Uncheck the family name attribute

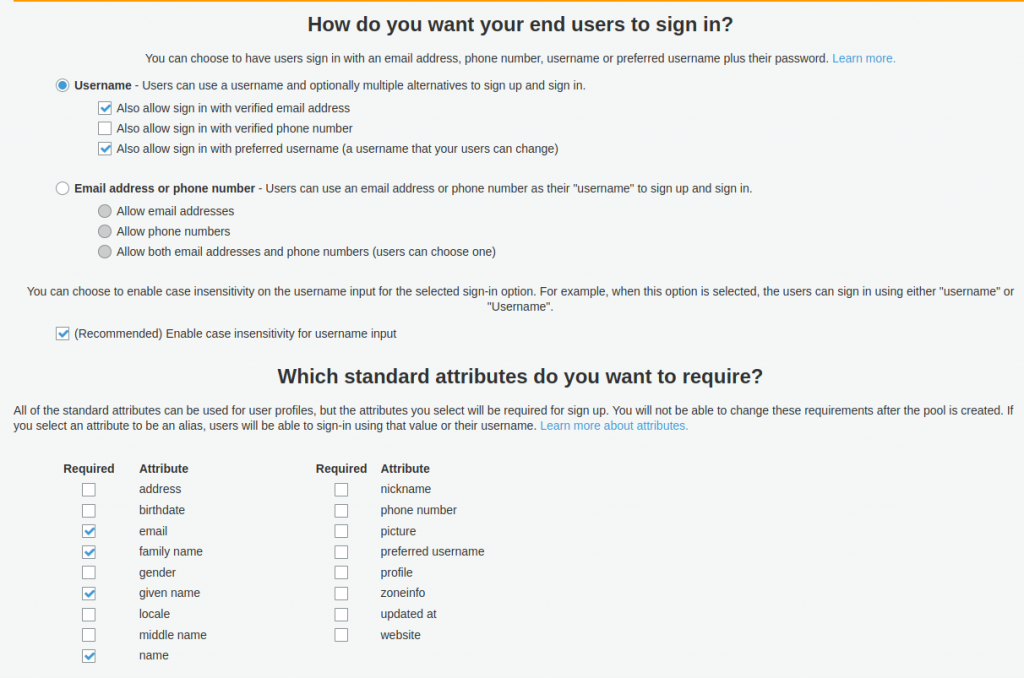point(88,551)
